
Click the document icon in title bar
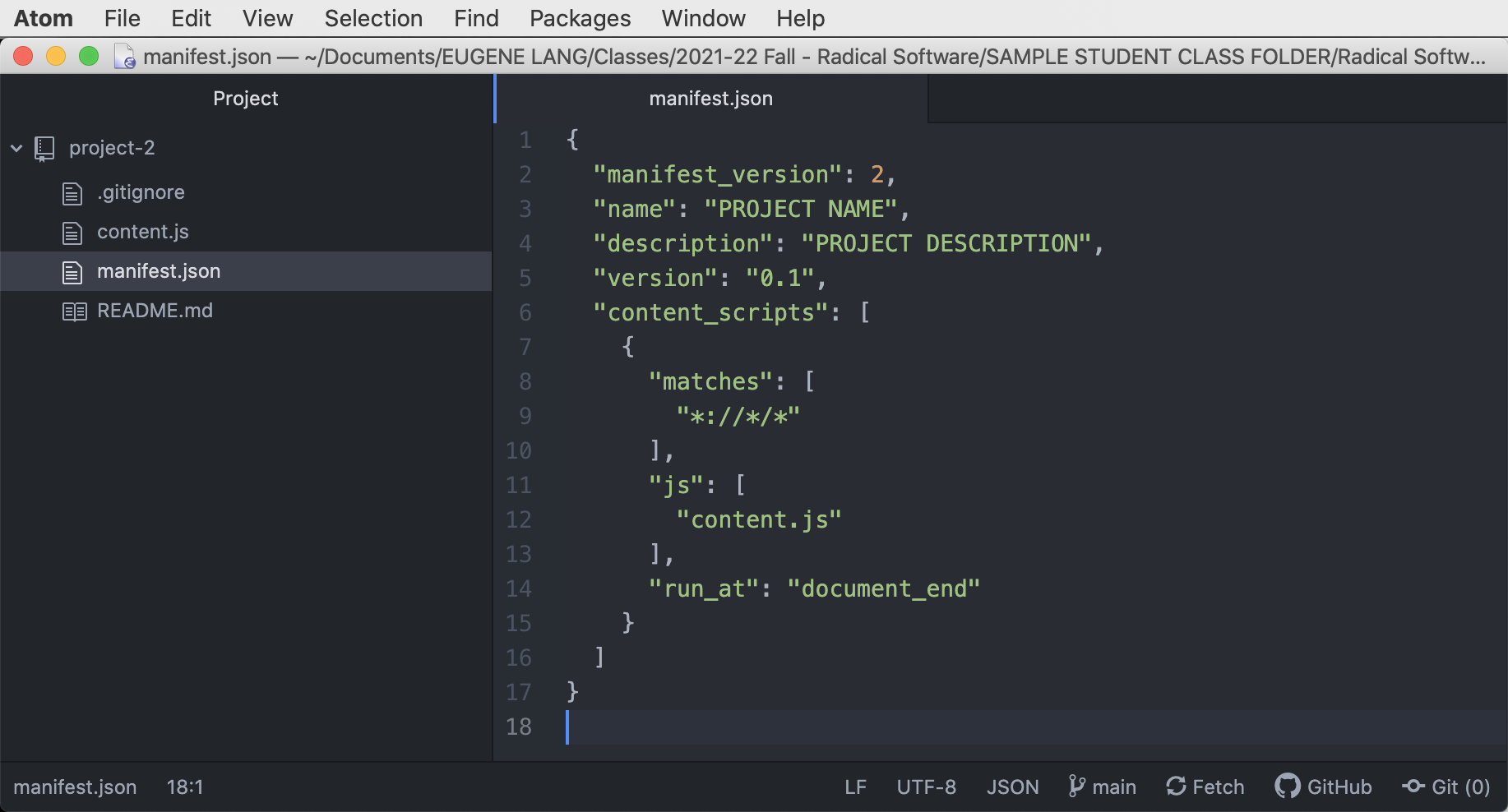point(124,56)
